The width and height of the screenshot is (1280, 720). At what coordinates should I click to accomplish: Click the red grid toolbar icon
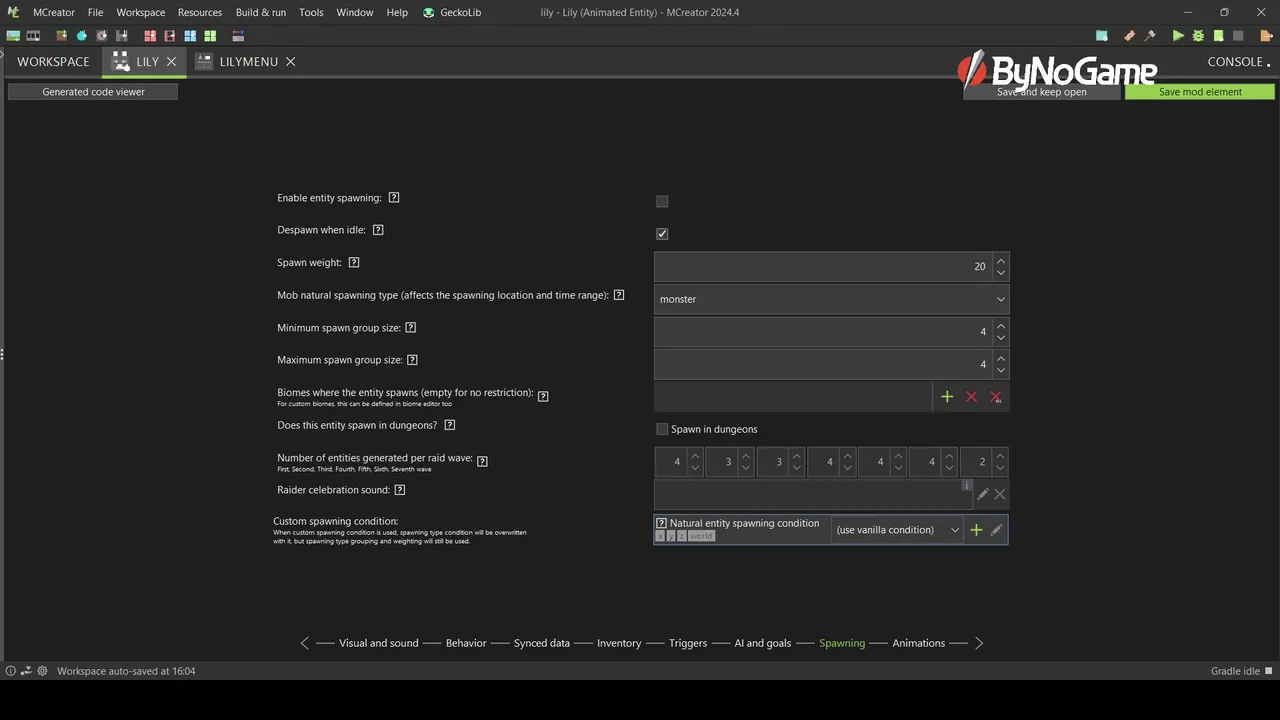(150, 36)
